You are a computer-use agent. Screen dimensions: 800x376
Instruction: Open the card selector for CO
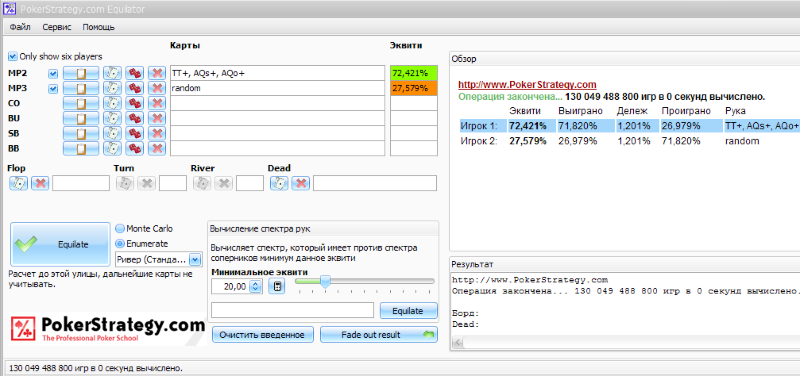[x=112, y=103]
